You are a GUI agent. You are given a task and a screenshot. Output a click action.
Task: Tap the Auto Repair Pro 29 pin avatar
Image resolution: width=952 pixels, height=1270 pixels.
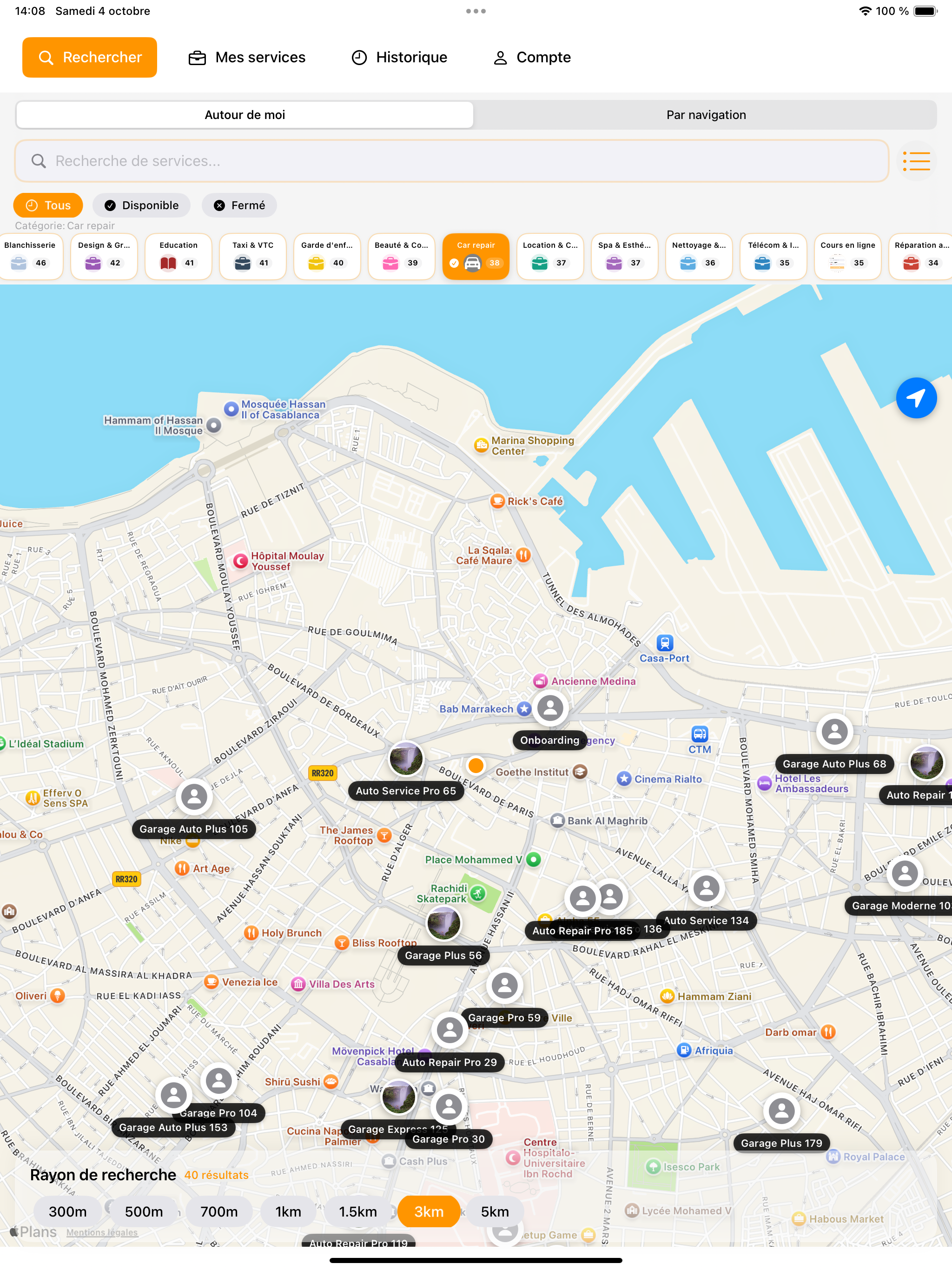point(450,1030)
